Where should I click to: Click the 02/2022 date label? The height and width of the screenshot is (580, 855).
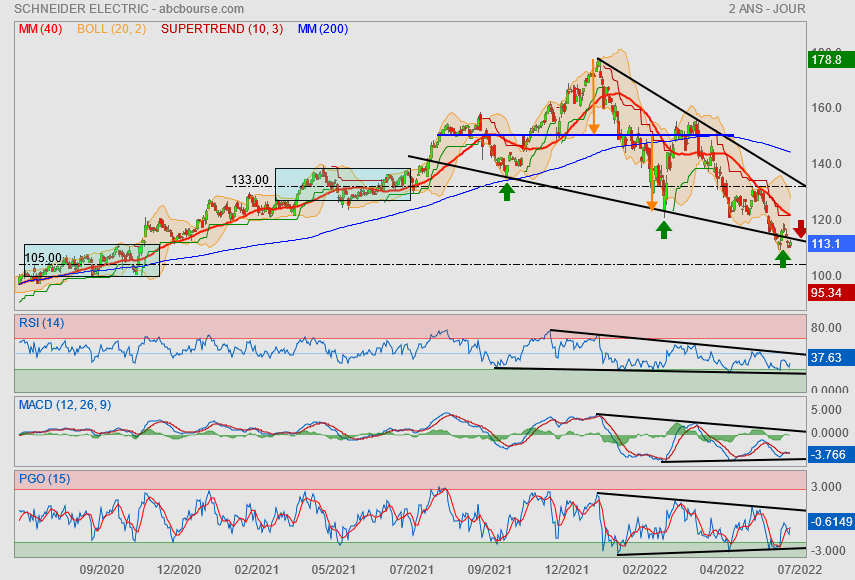click(x=645, y=570)
